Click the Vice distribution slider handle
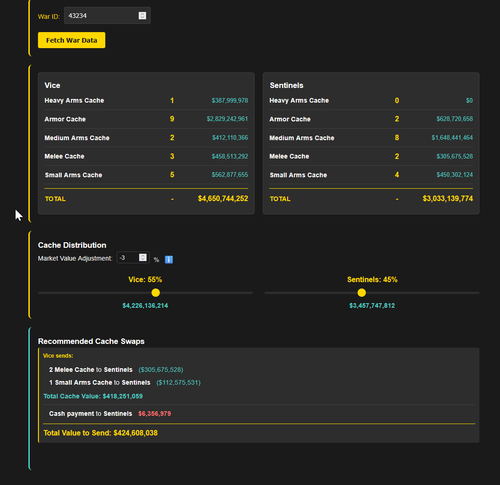The width and height of the screenshot is (500, 485). pos(156,293)
